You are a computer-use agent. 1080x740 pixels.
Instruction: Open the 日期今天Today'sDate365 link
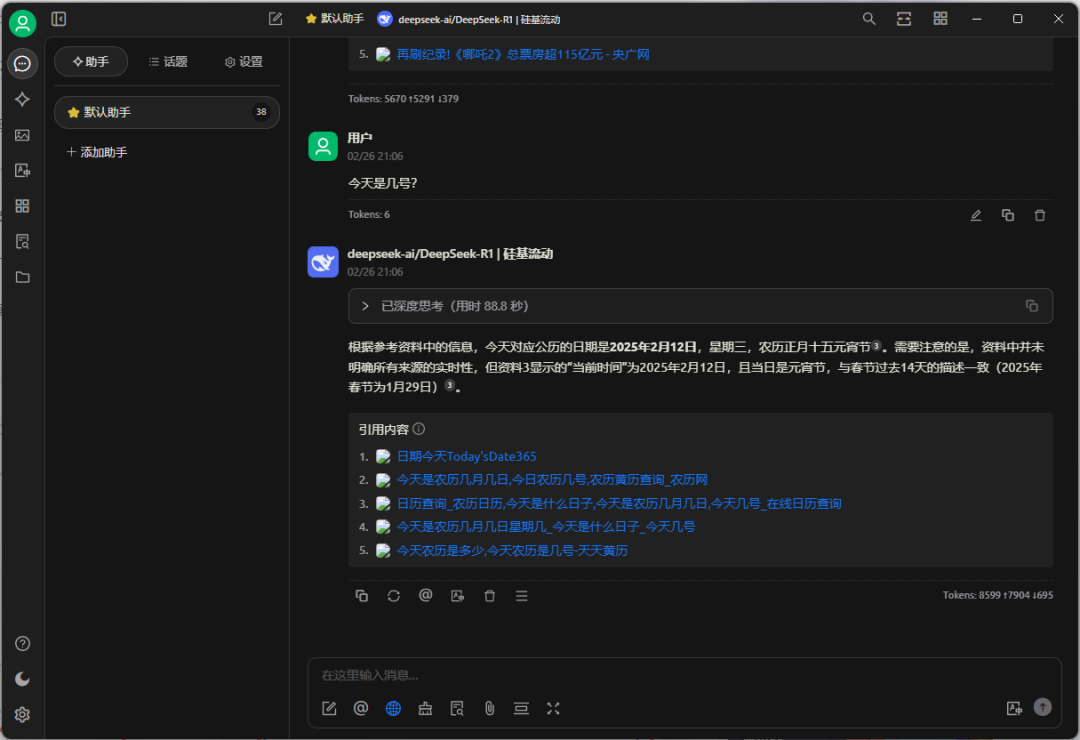coord(466,457)
